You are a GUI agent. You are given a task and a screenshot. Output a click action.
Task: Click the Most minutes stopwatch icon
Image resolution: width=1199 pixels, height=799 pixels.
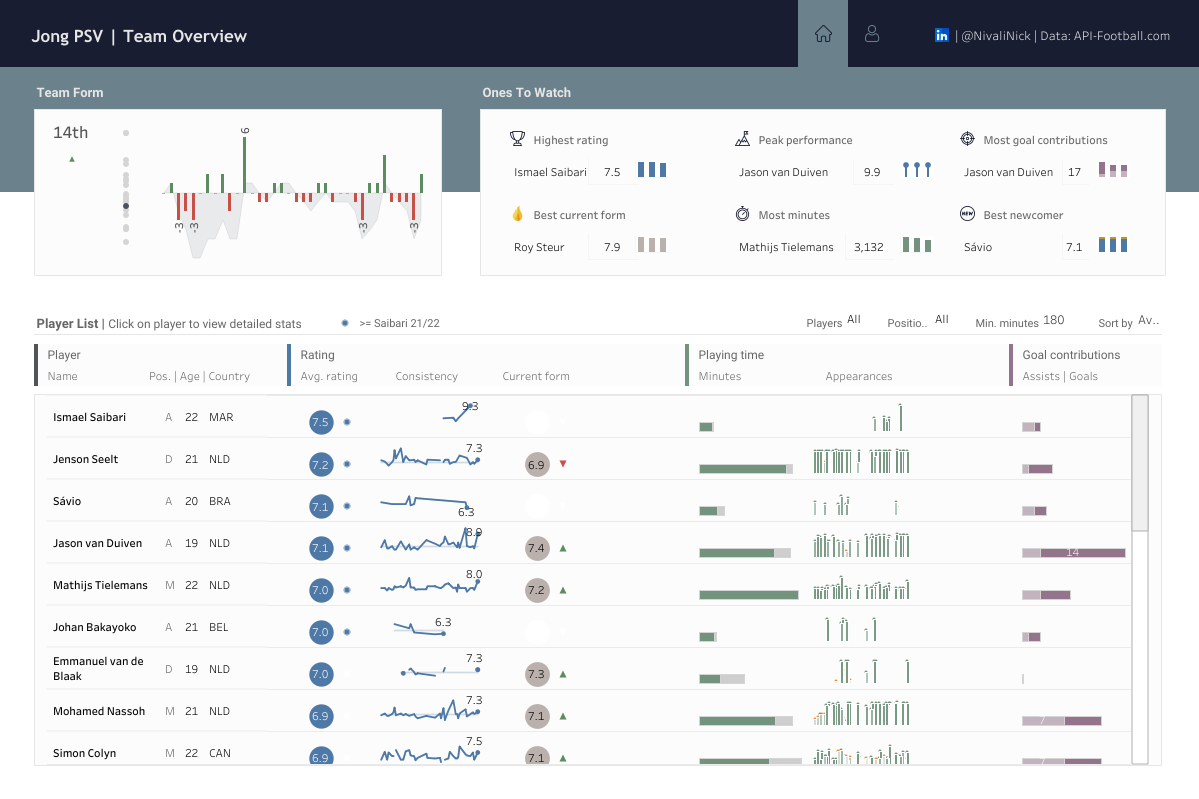pos(742,214)
